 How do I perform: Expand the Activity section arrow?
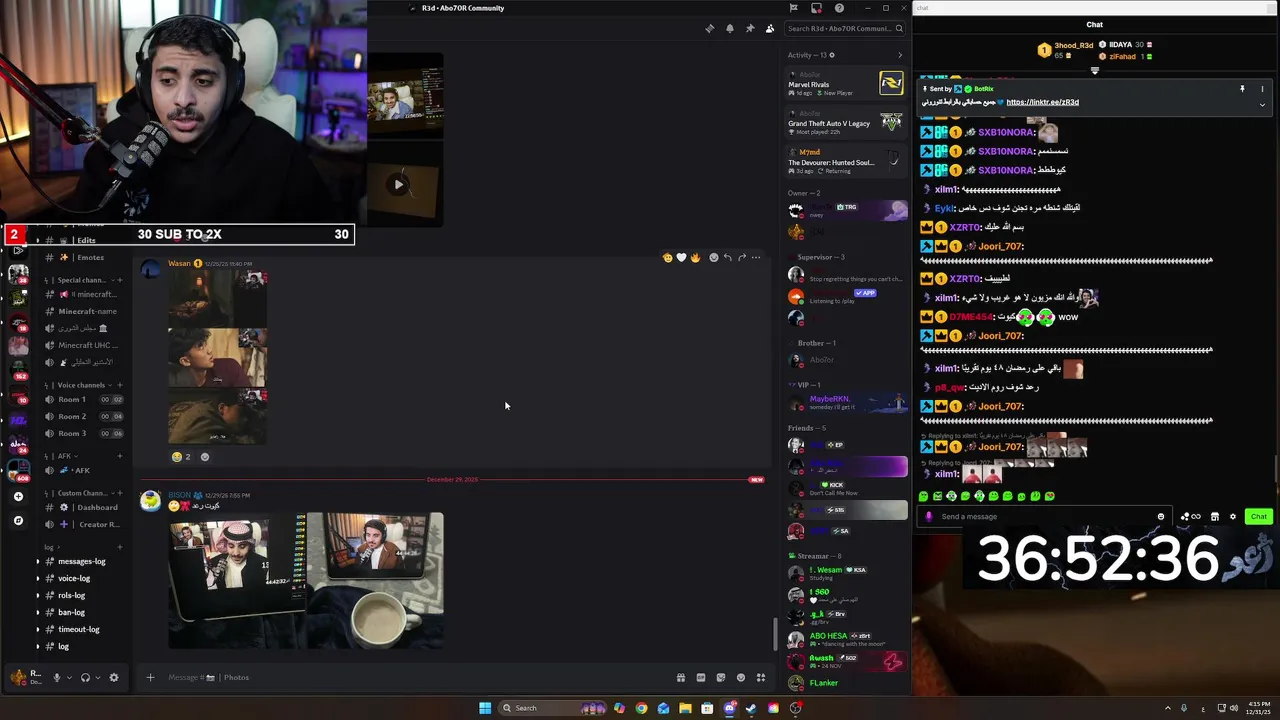899,55
